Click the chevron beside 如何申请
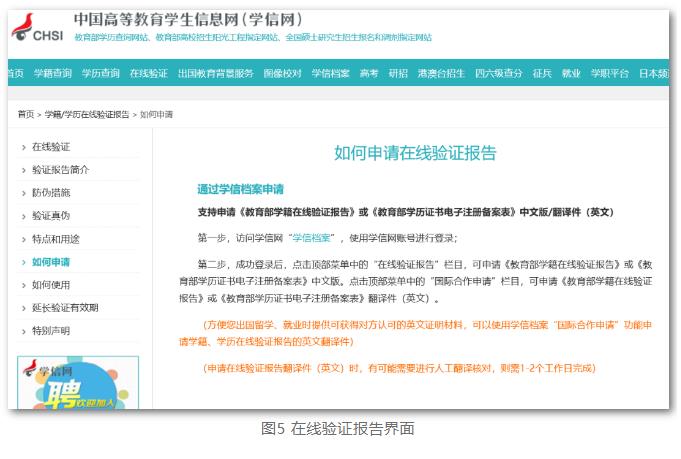681x459 pixels. pyautogui.click(x=23, y=263)
